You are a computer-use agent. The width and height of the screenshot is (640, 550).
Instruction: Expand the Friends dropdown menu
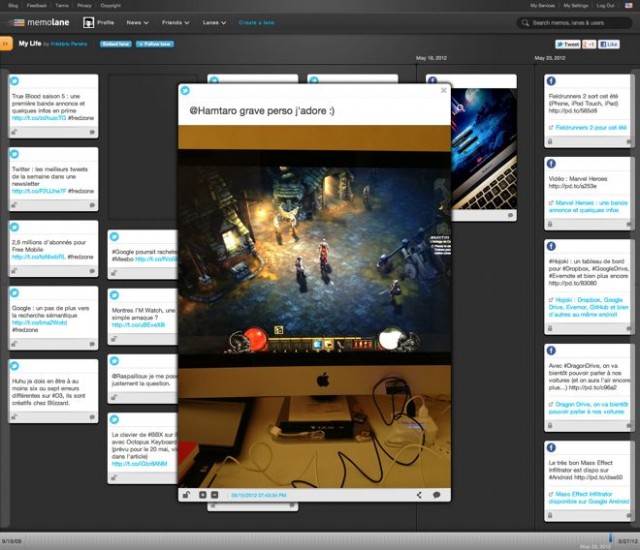[176, 23]
